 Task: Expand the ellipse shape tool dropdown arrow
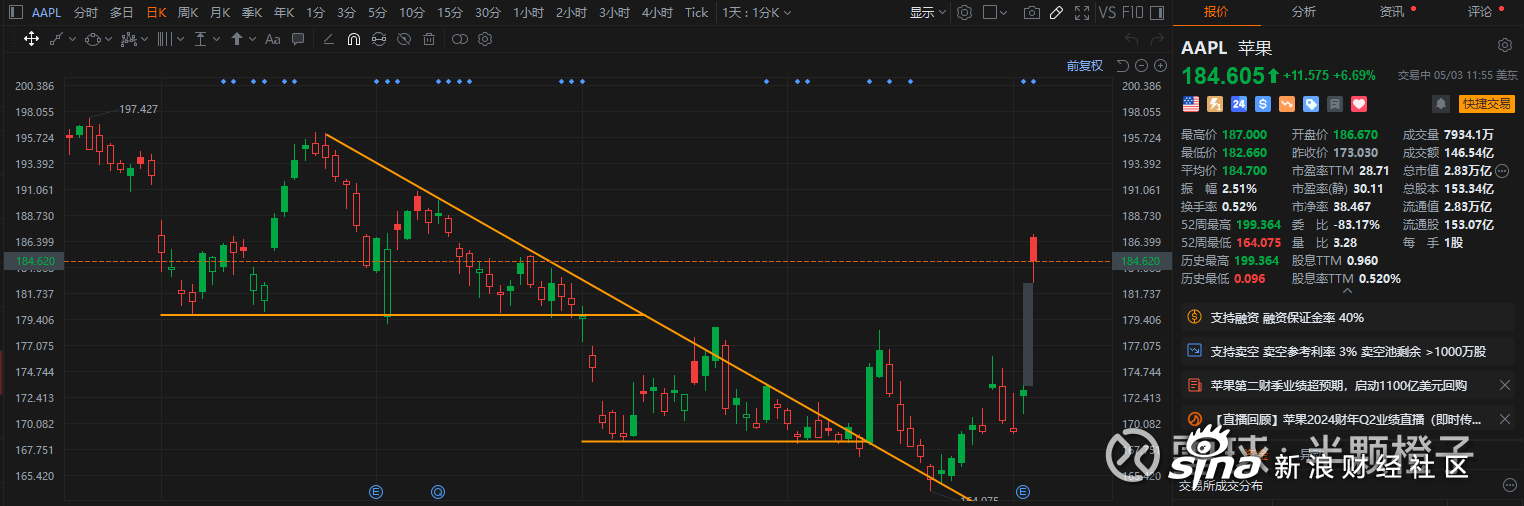108,39
